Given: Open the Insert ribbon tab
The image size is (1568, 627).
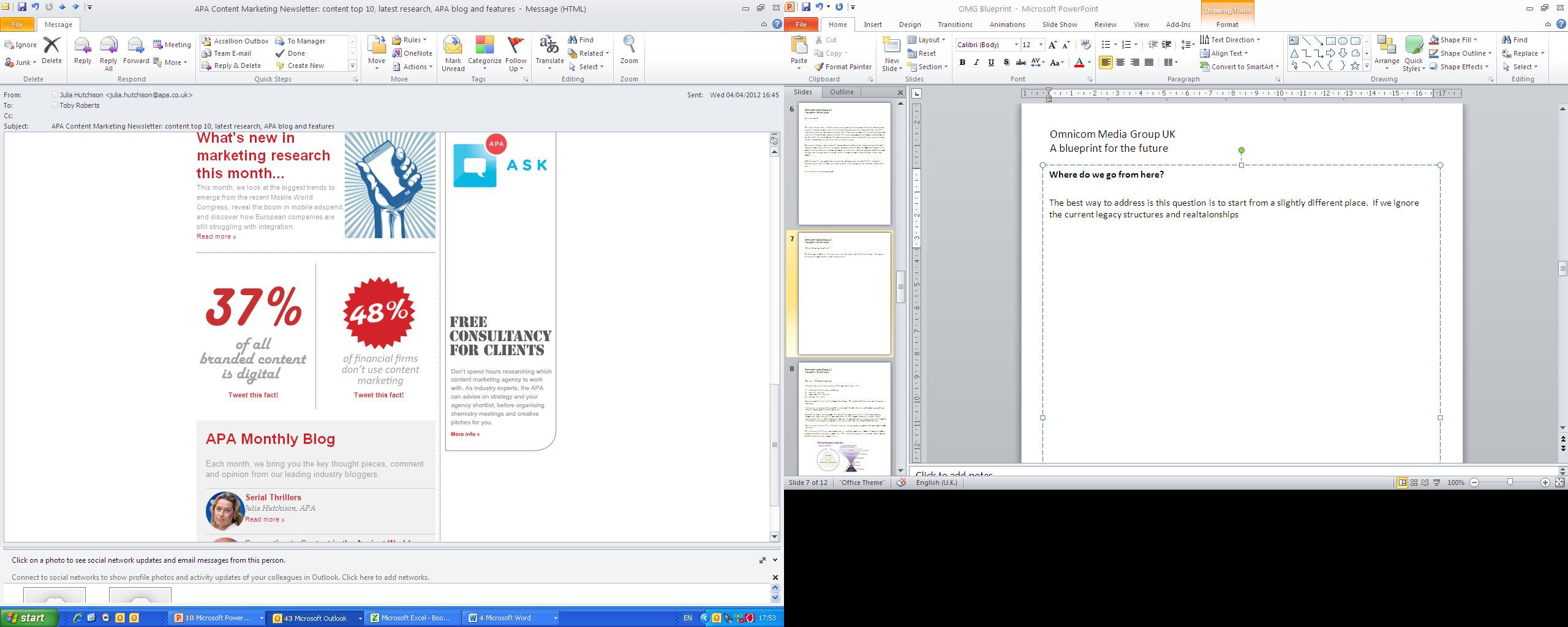Looking at the screenshot, I should click(x=873, y=24).
